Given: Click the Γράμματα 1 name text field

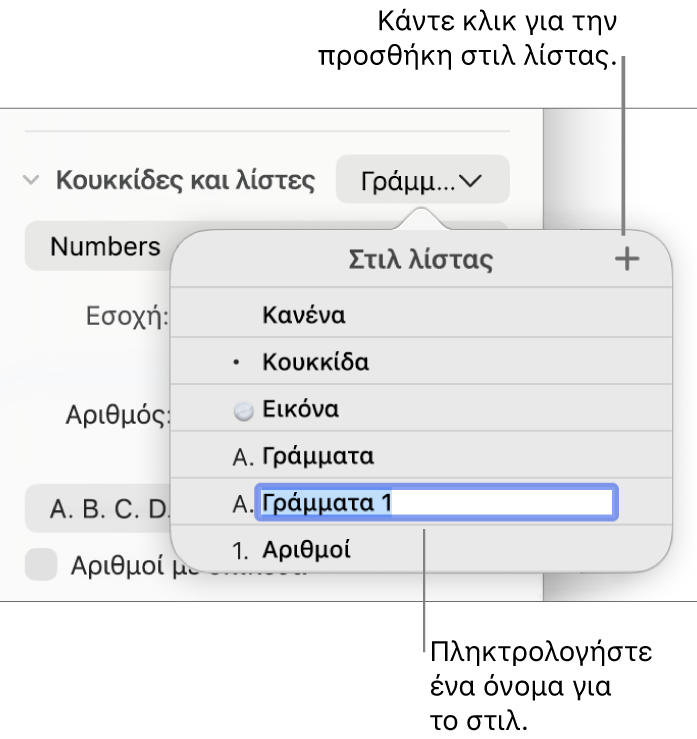Looking at the screenshot, I should (x=436, y=502).
